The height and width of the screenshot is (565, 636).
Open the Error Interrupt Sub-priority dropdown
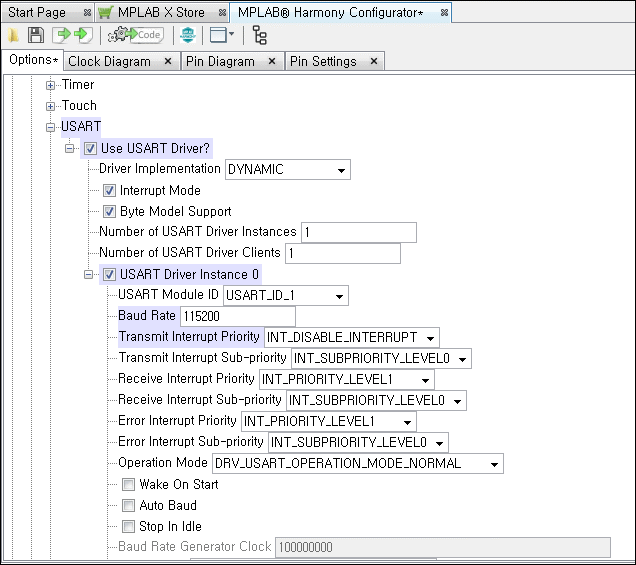pyautogui.click(x=358, y=443)
